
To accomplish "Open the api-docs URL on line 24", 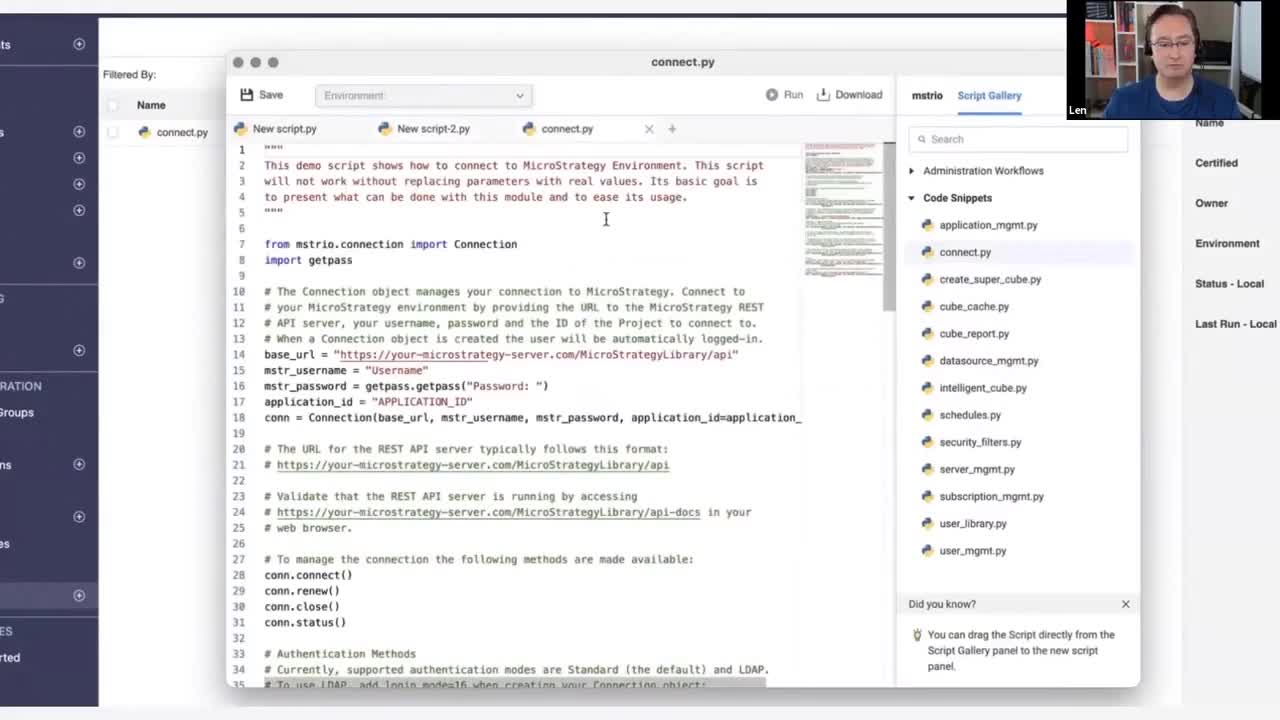I will point(489,512).
